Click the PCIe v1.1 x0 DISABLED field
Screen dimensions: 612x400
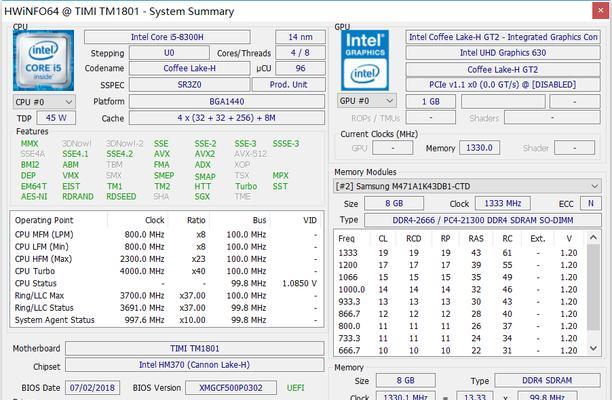point(503,85)
